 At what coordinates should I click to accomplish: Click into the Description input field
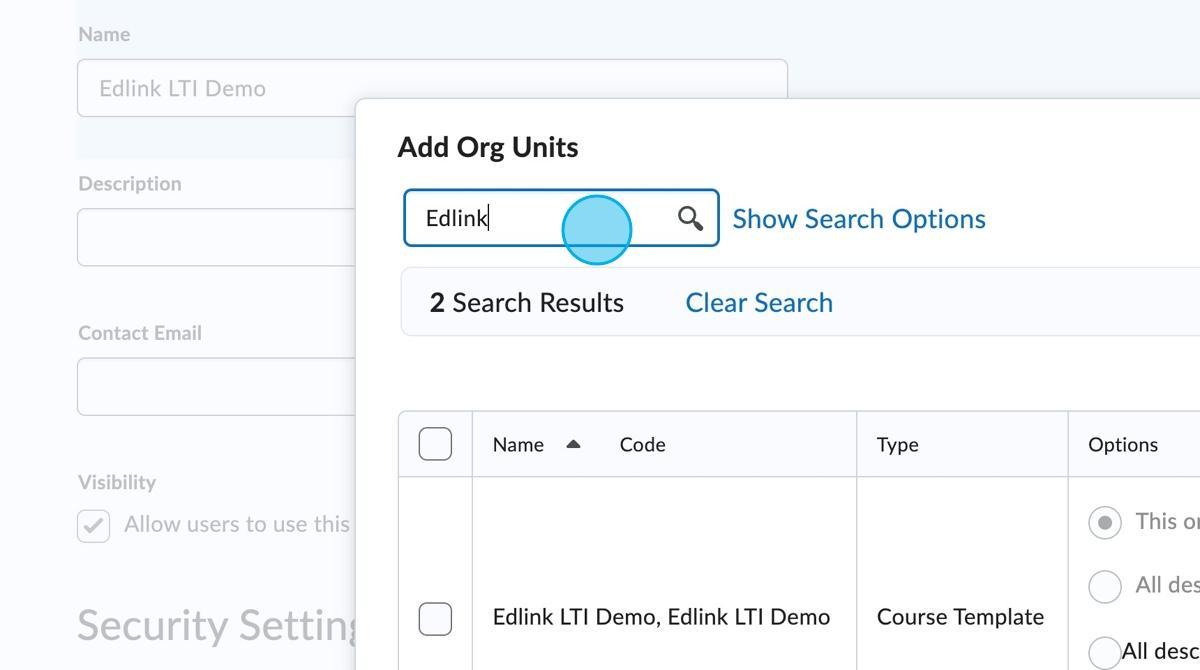(215, 237)
